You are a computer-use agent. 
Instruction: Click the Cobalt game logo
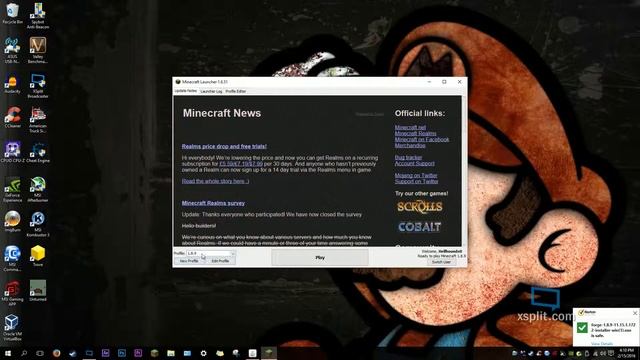[420, 227]
